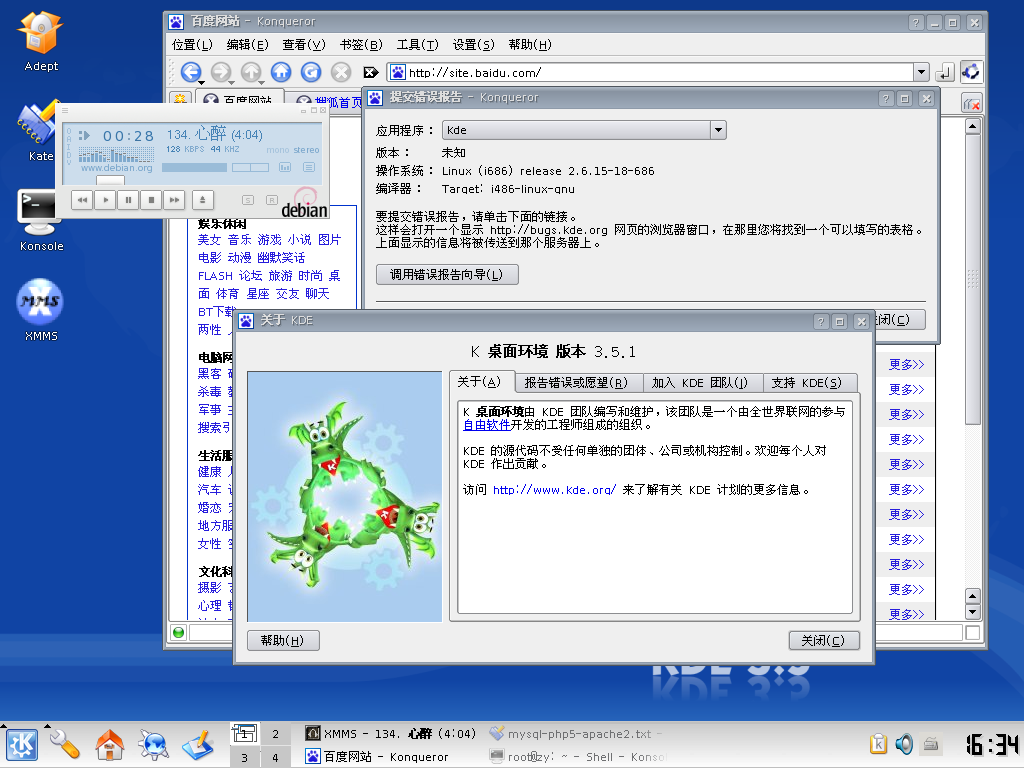
Task: Click the K Menu button in the panel
Action: (x=22, y=744)
